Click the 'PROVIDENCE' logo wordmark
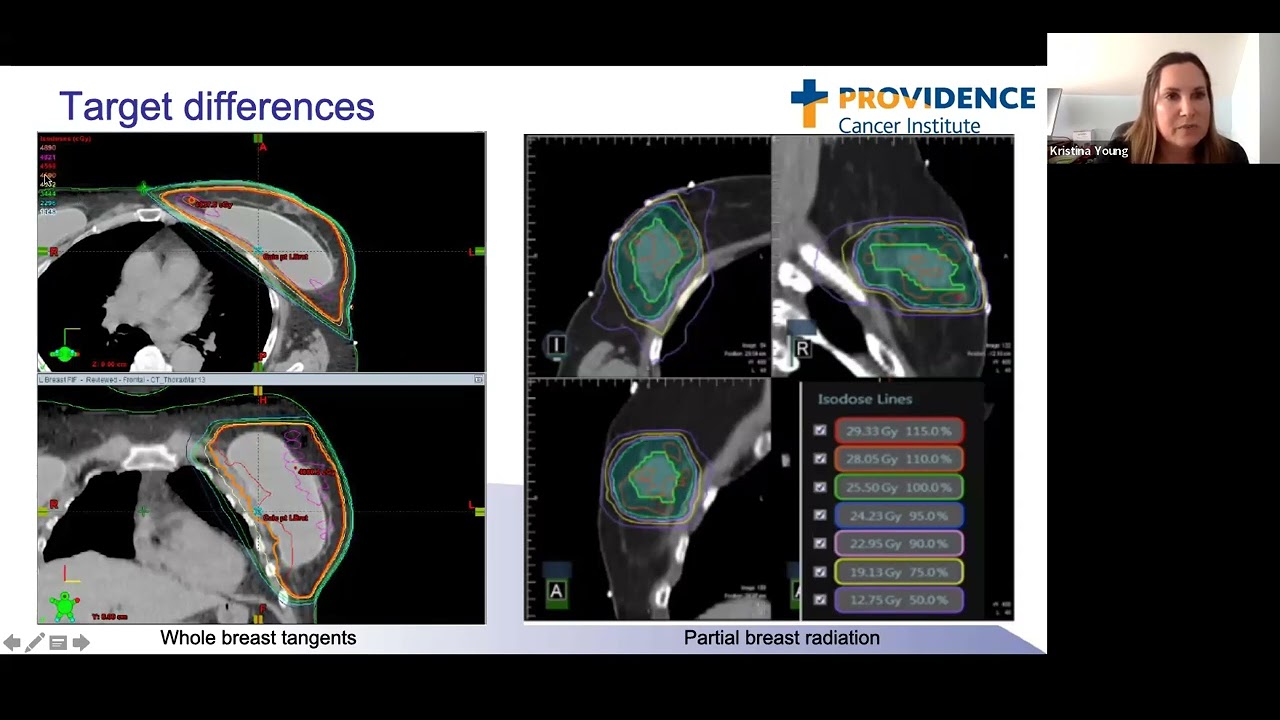The width and height of the screenshot is (1280, 720). (937, 98)
